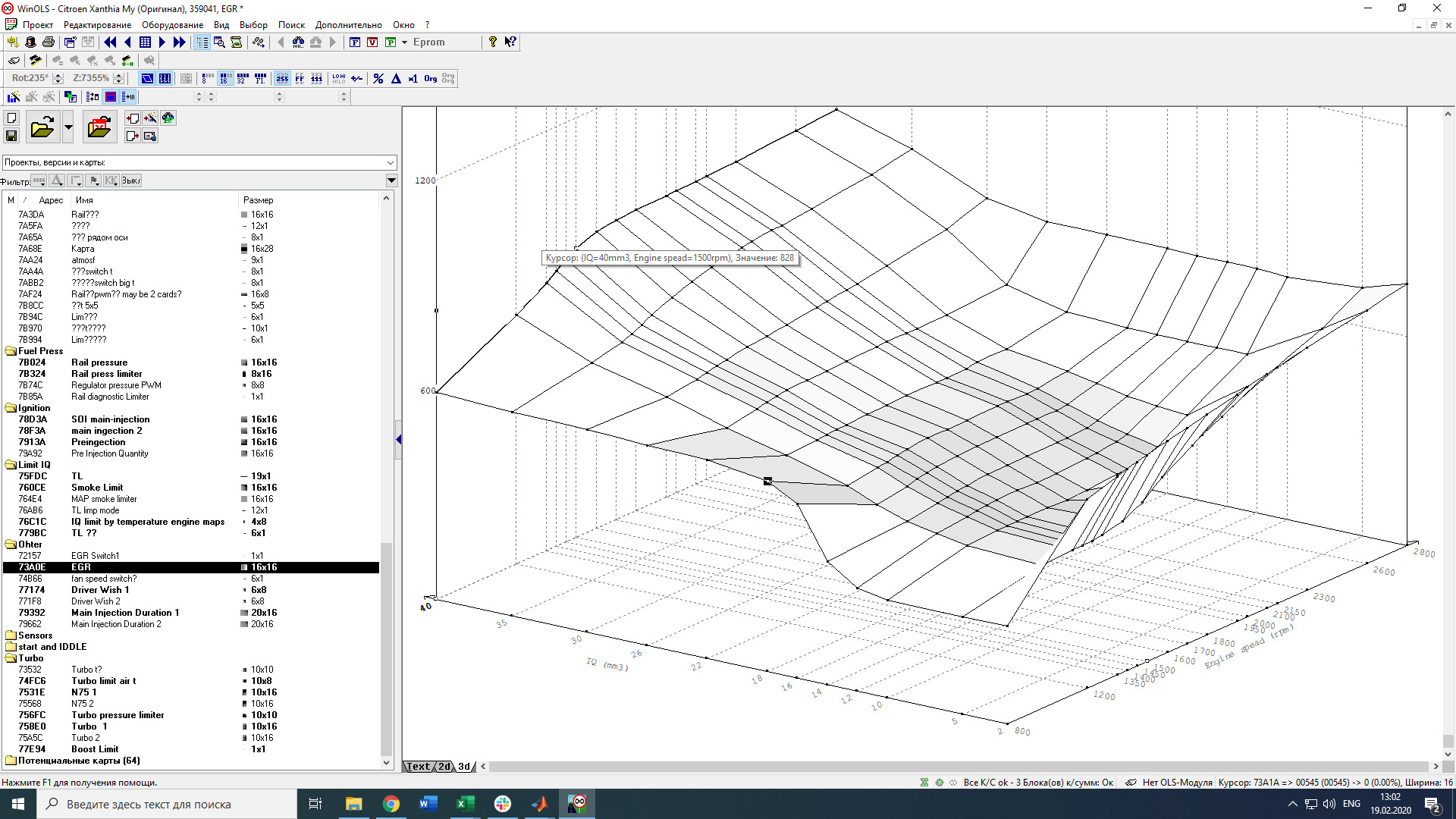This screenshot has width=1456, height=819.
Task: Open the Редактирование menu
Action: point(97,25)
